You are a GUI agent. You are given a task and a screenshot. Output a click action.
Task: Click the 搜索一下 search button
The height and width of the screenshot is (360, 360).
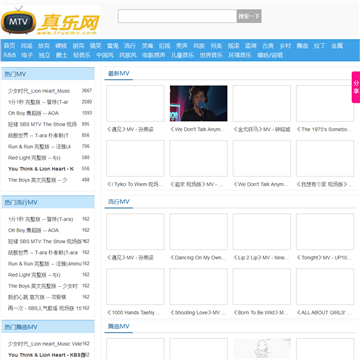click(x=249, y=16)
